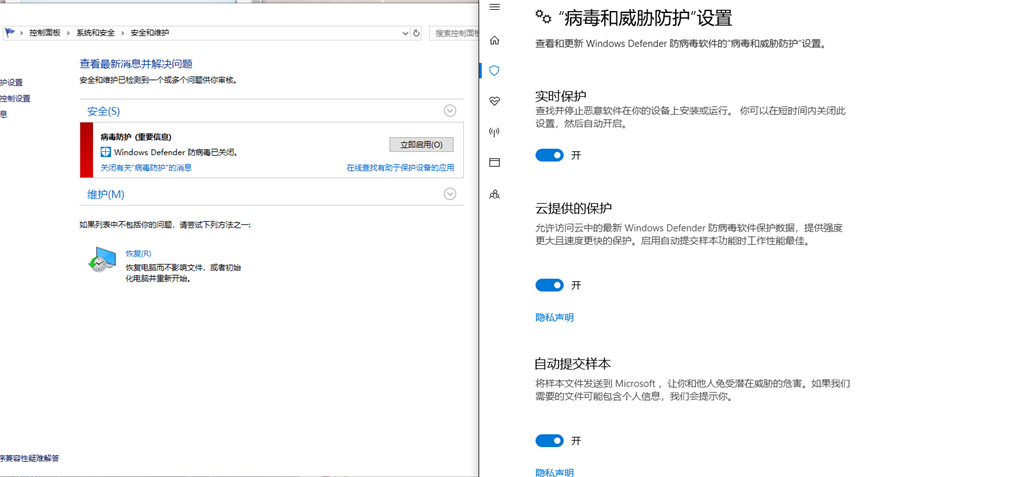Open Firewall & network protection antenna icon
Image resolution: width=1024 pixels, height=477 pixels.
(494, 132)
